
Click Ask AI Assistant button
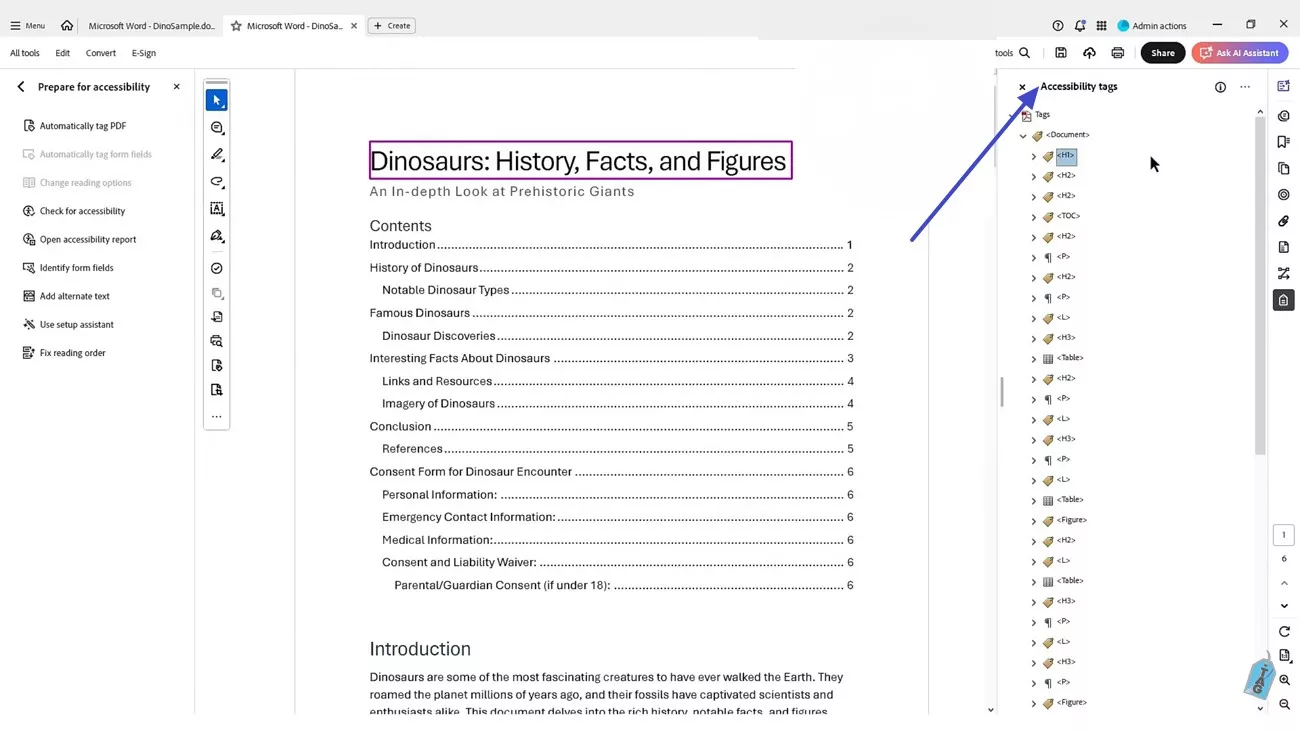pyautogui.click(x=1239, y=53)
